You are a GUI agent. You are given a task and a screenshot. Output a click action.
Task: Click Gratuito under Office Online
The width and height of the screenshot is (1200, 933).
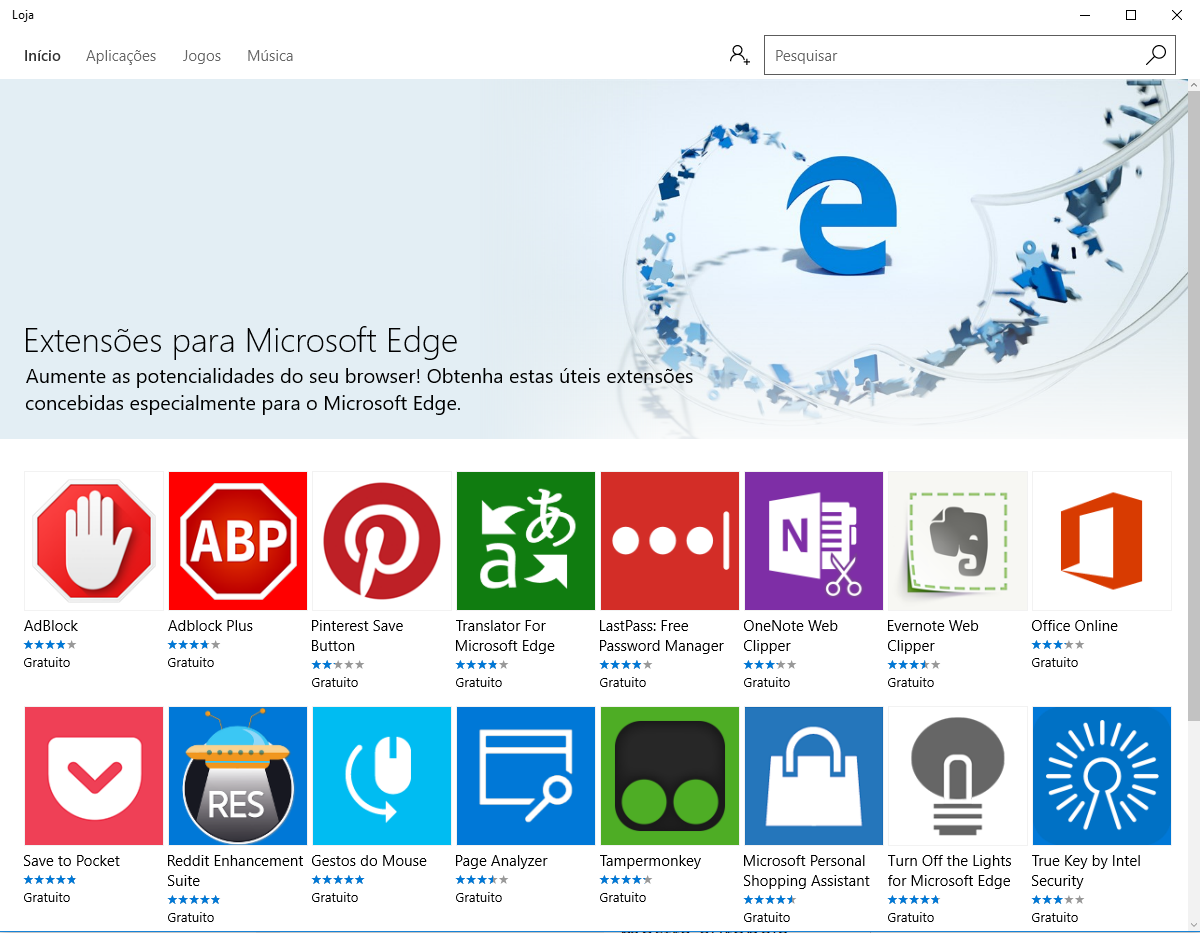[1055, 663]
